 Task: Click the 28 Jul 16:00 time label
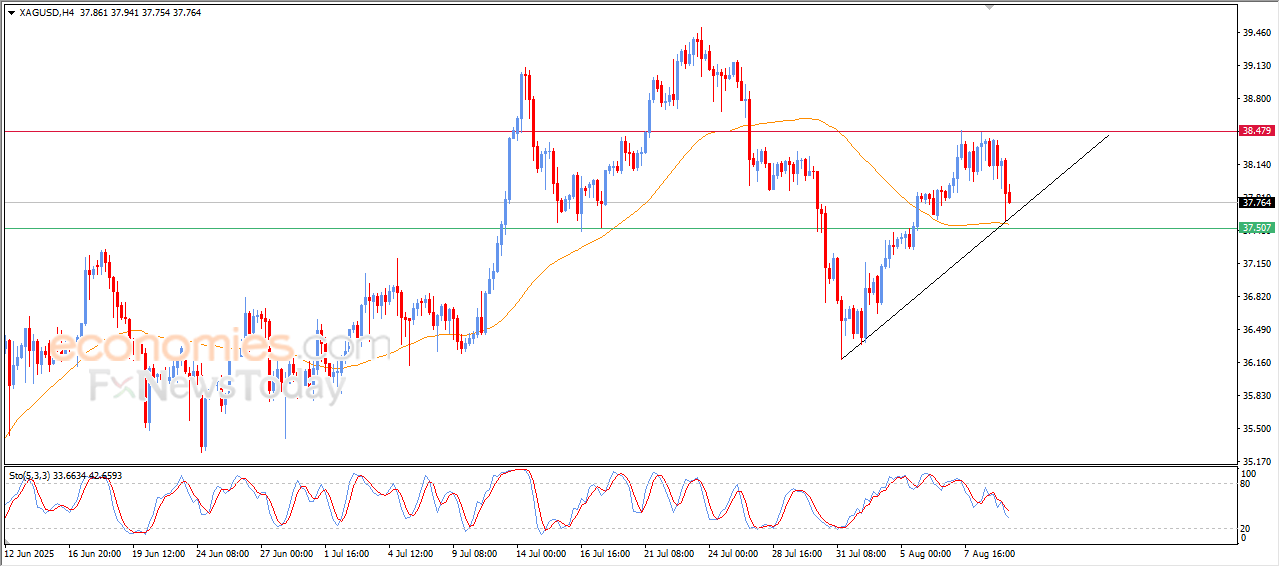pos(796,553)
